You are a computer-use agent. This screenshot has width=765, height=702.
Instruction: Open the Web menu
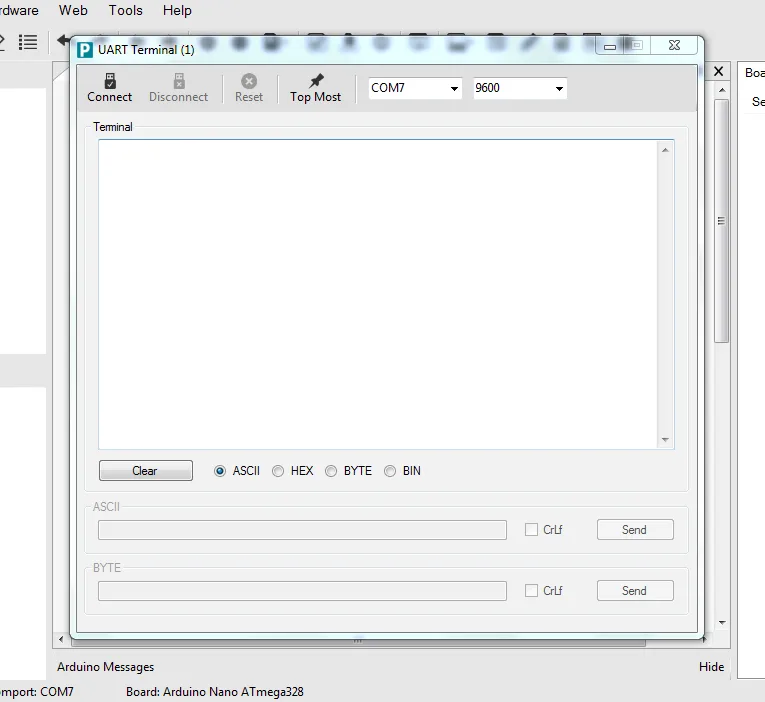[73, 10]
